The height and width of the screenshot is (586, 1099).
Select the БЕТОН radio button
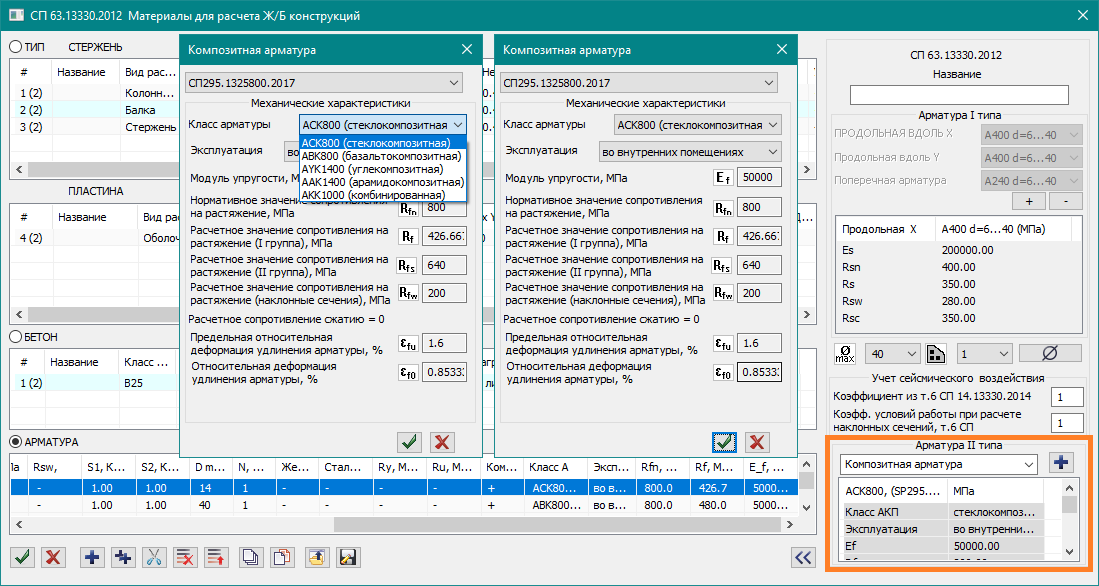click(16, 337)
